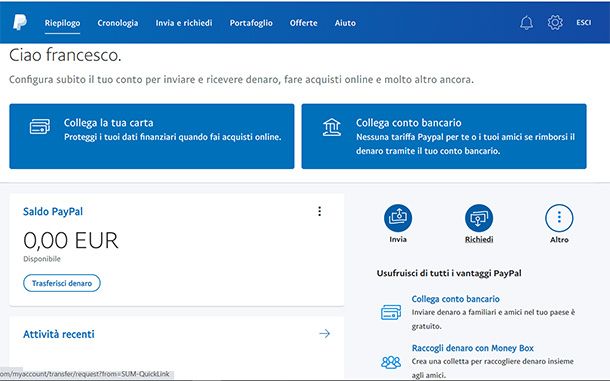Click the Disponibile label
This screenshot has height=381, width=610.
coord(42,259)
